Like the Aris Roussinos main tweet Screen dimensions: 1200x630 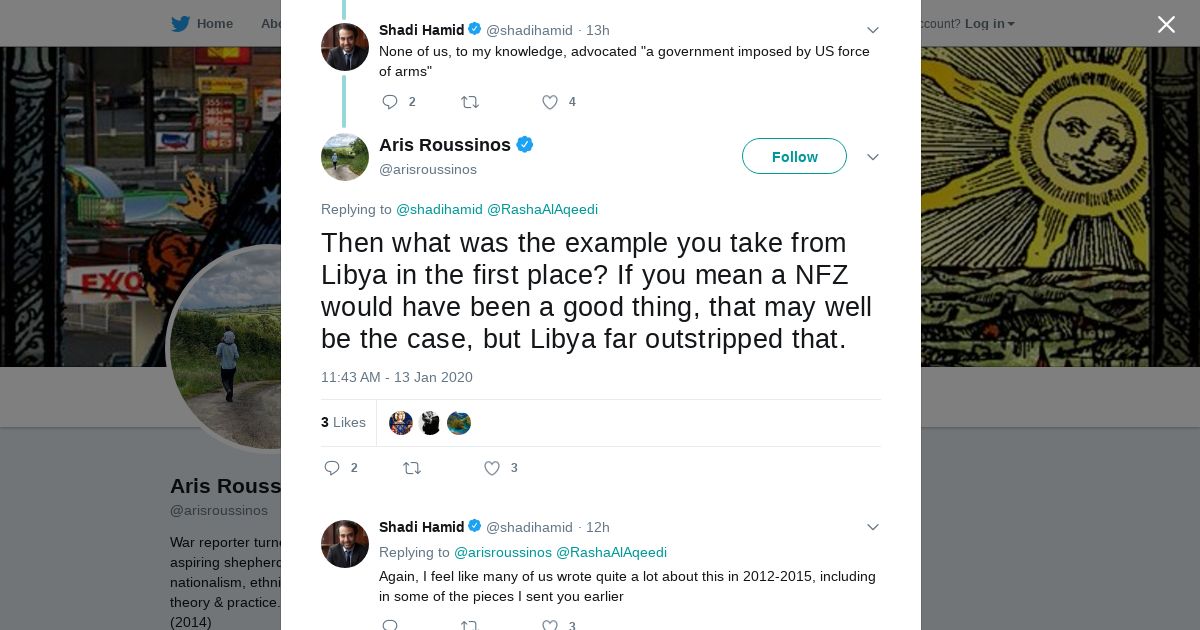point(492,468)
